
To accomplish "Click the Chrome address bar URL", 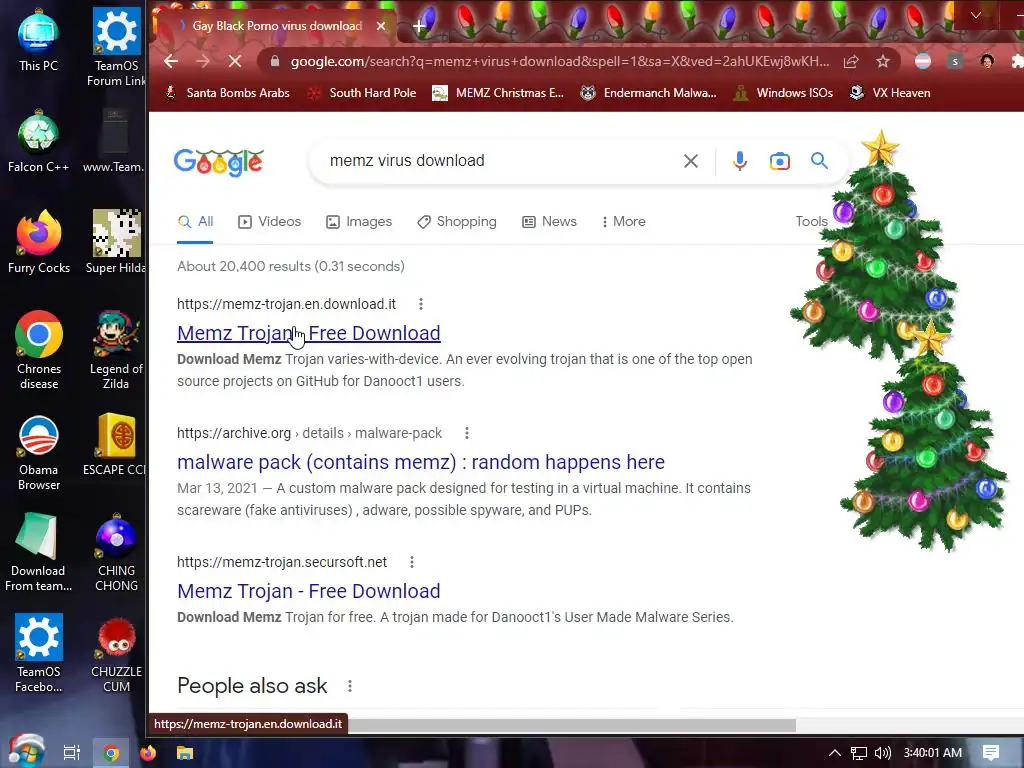I will click(560, 61).
